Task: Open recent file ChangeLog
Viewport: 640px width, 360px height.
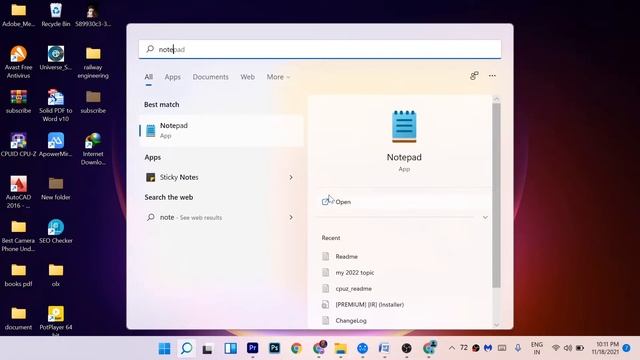Action: (351, 320)
